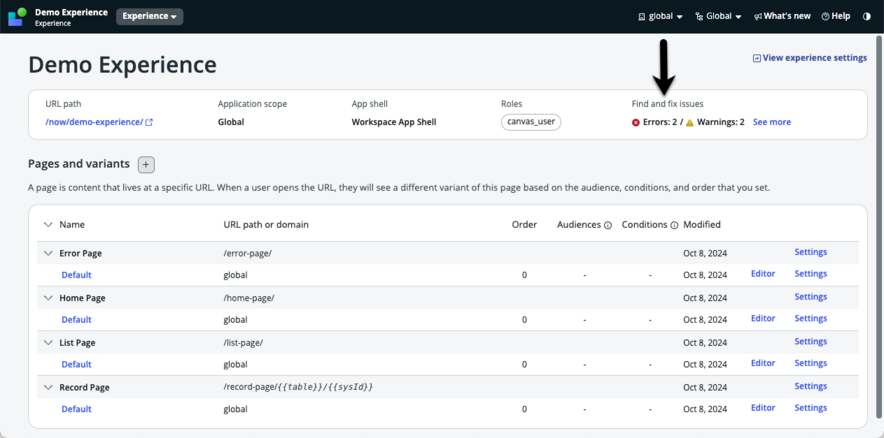Click the Error Page name text
Image resolution: width=884 pixels, height=438 pixels.
click(81, 254)
